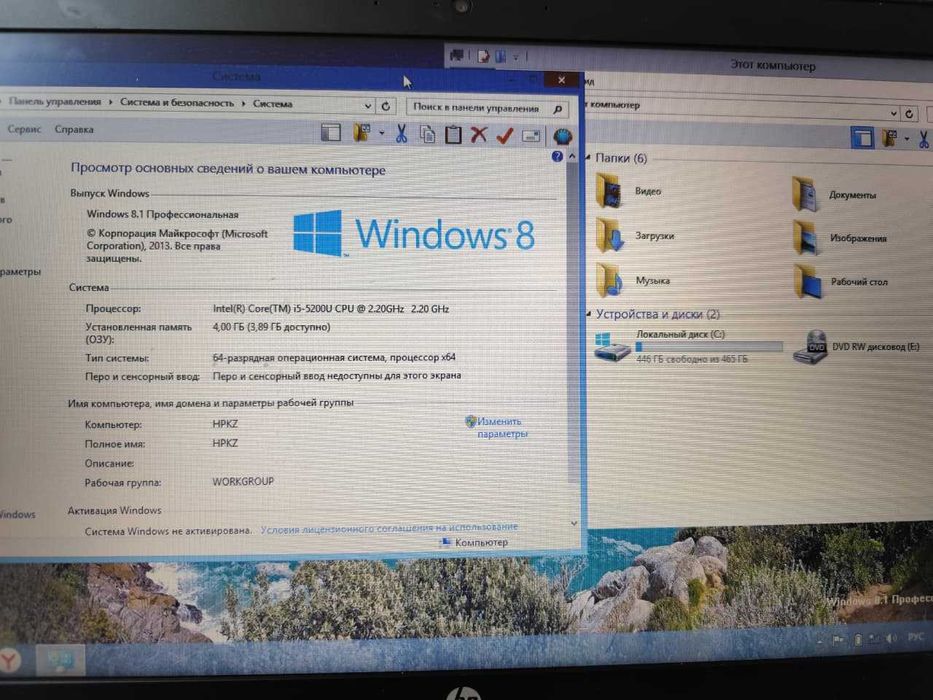Select Локальный диск (C:) drive
933x700 pixels.
688,346
